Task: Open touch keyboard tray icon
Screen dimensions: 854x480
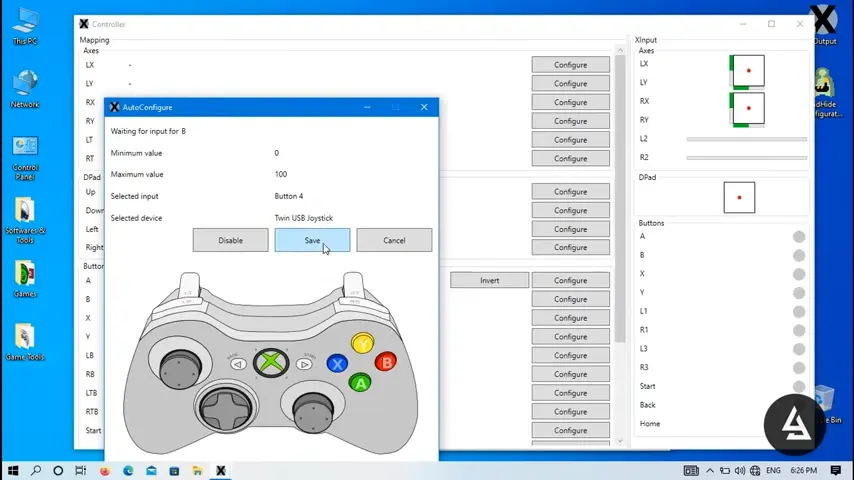Action: coord(691,470)
